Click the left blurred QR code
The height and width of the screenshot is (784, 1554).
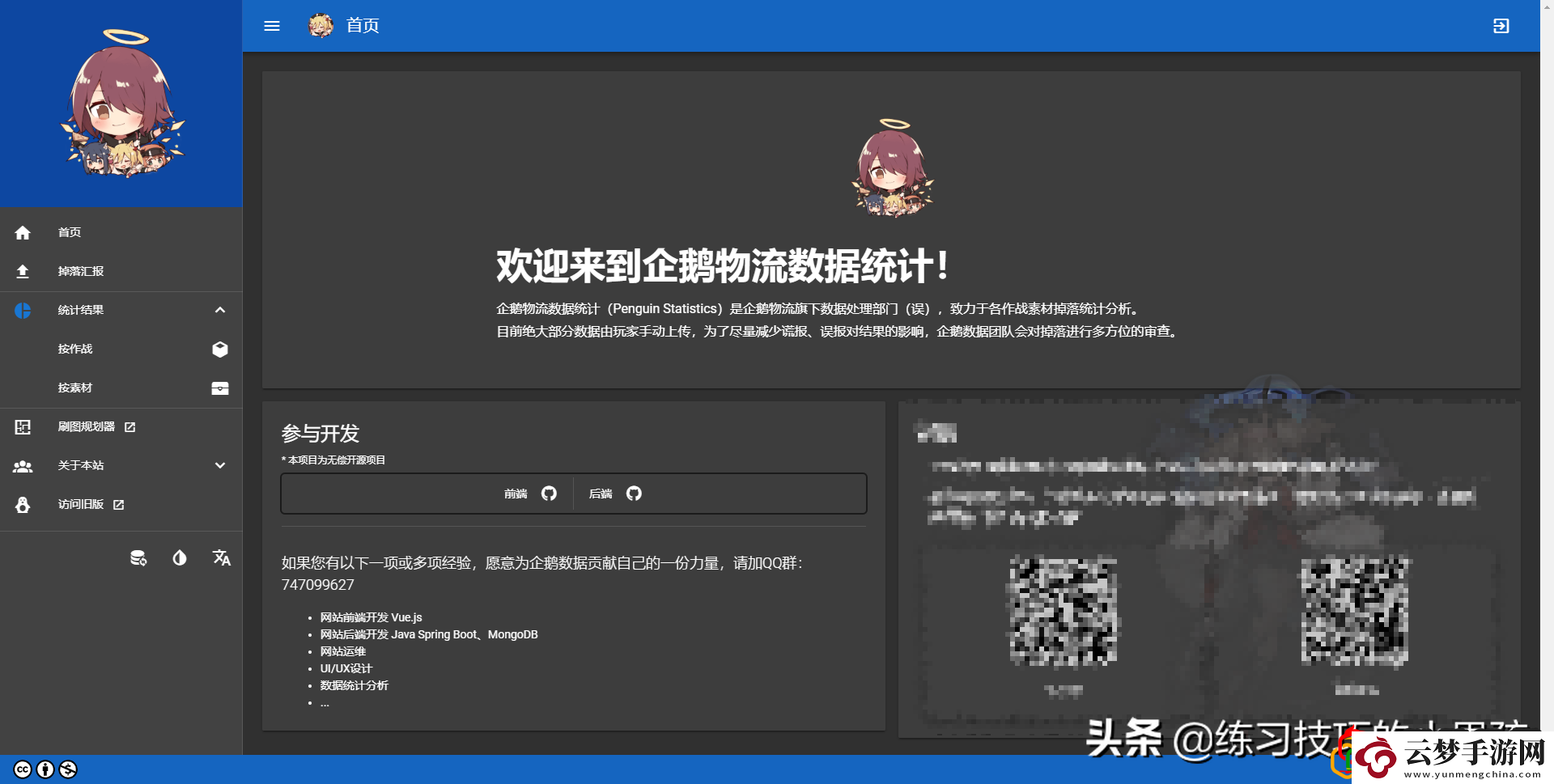[1063, 612]
